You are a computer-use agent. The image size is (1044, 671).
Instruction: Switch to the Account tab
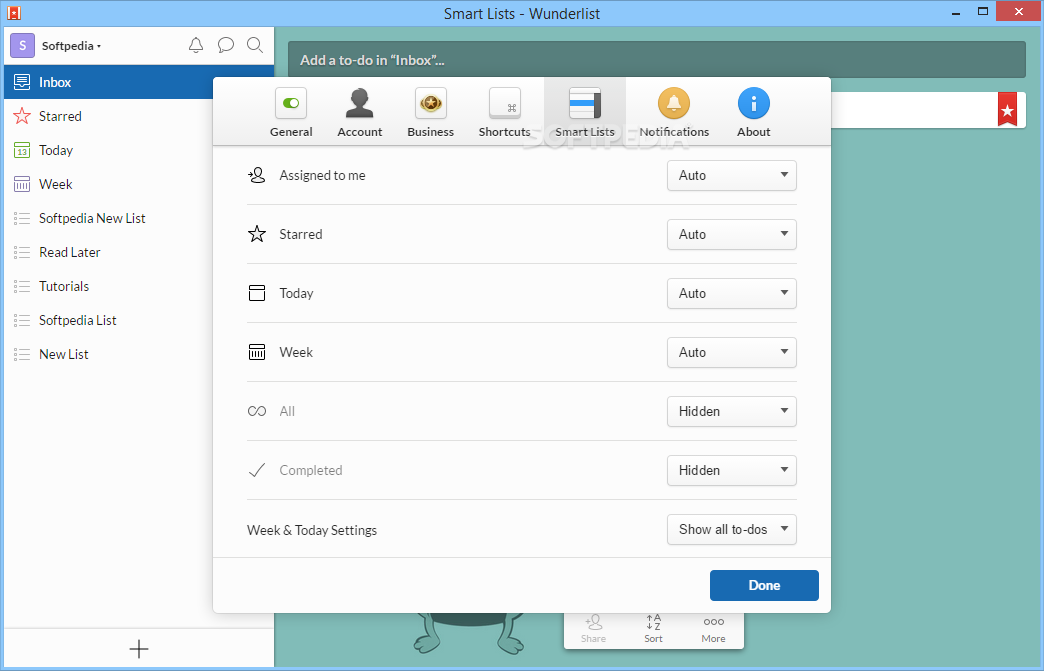coord(360,112)
